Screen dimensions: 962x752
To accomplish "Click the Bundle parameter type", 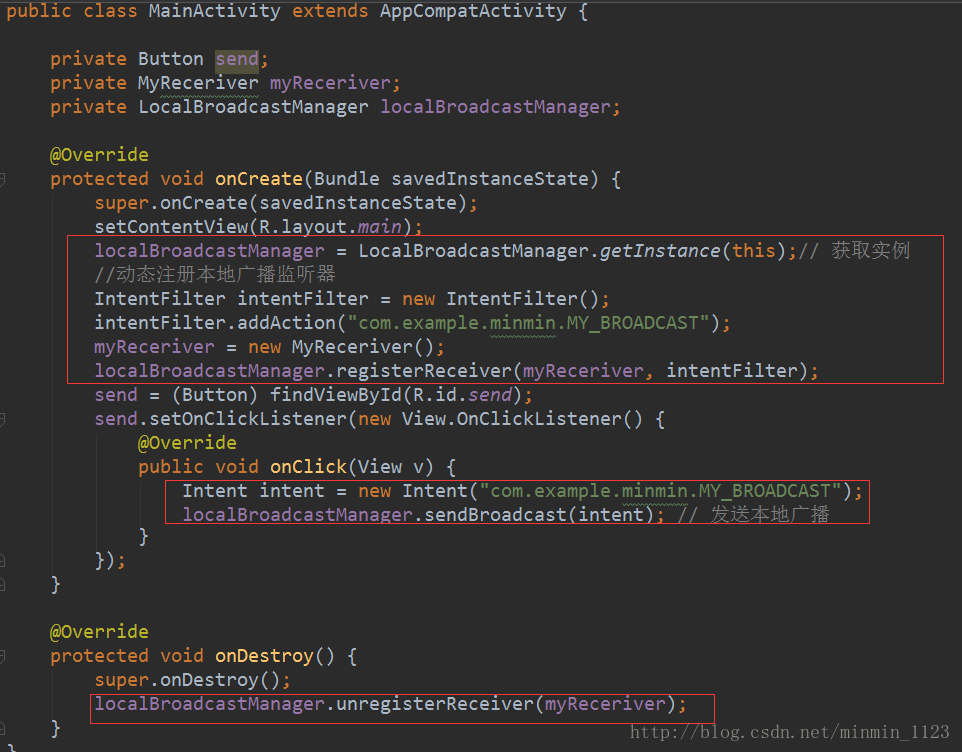I will (347, 179).
